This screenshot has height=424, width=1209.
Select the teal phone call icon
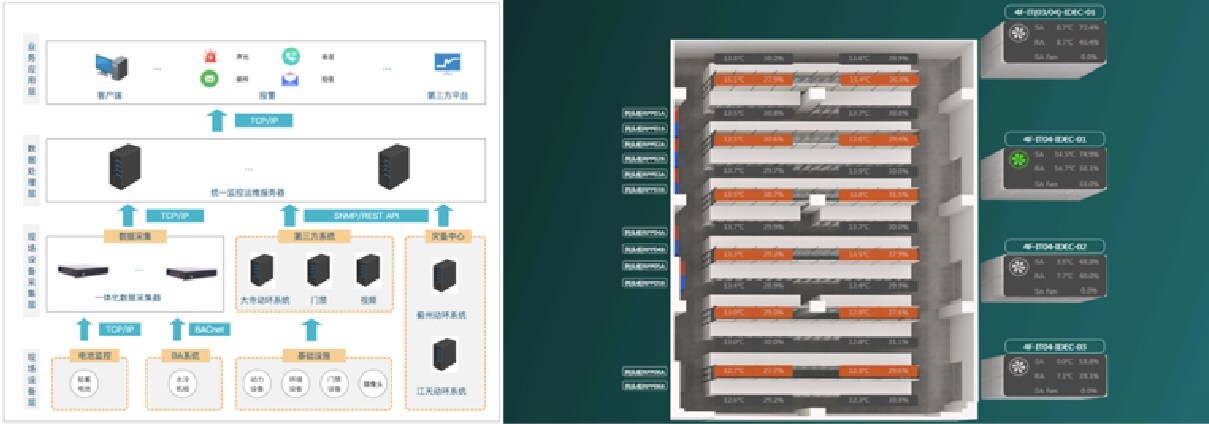pos(290,57)
